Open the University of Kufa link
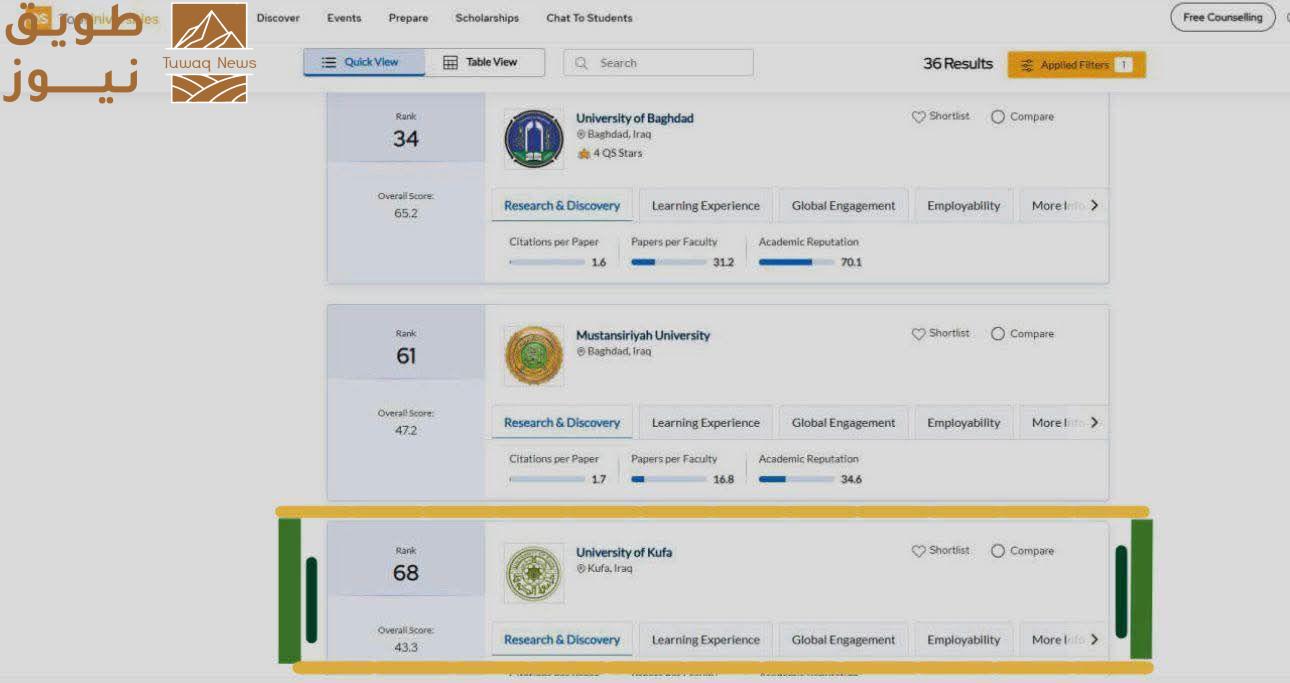This screenshot has height=683, width=1290. (624, 552)
